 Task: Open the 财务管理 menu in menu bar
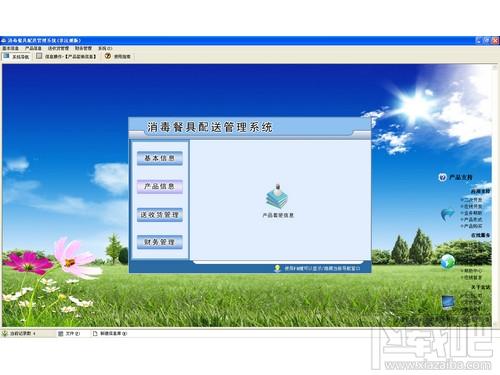pyautogui.click(x=83, y=48)
